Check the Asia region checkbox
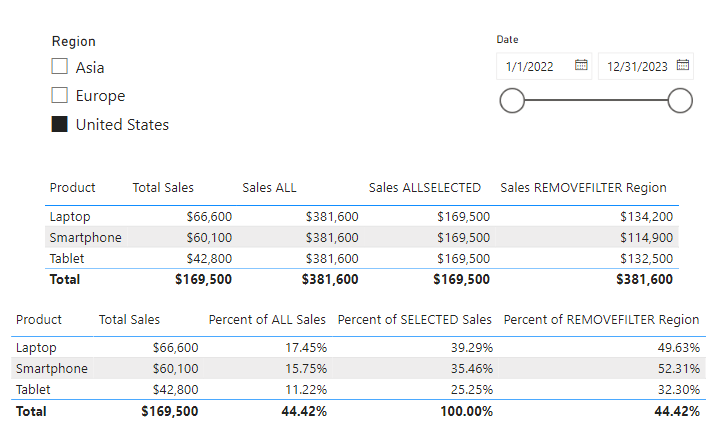The image size is (722, 432). pos(60,68)
